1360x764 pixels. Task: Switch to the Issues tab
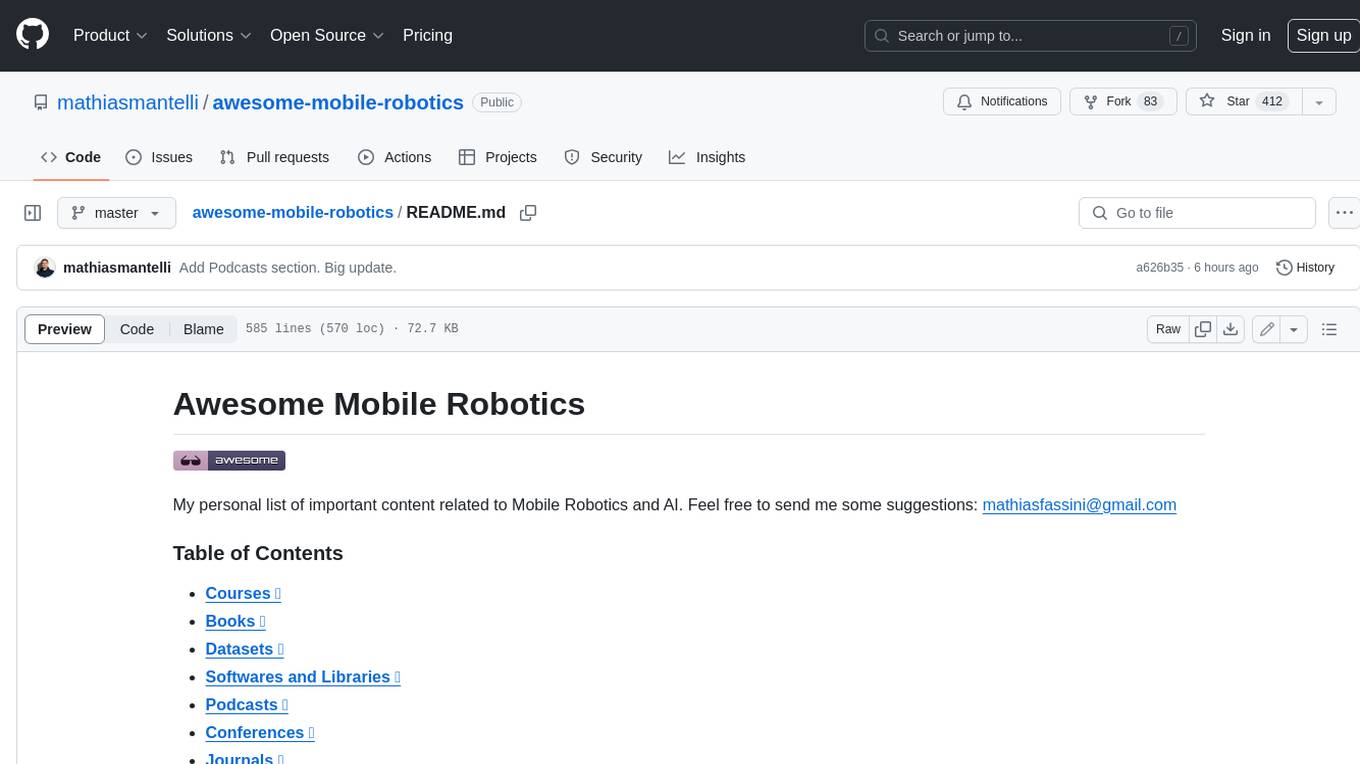coord(159,157)
